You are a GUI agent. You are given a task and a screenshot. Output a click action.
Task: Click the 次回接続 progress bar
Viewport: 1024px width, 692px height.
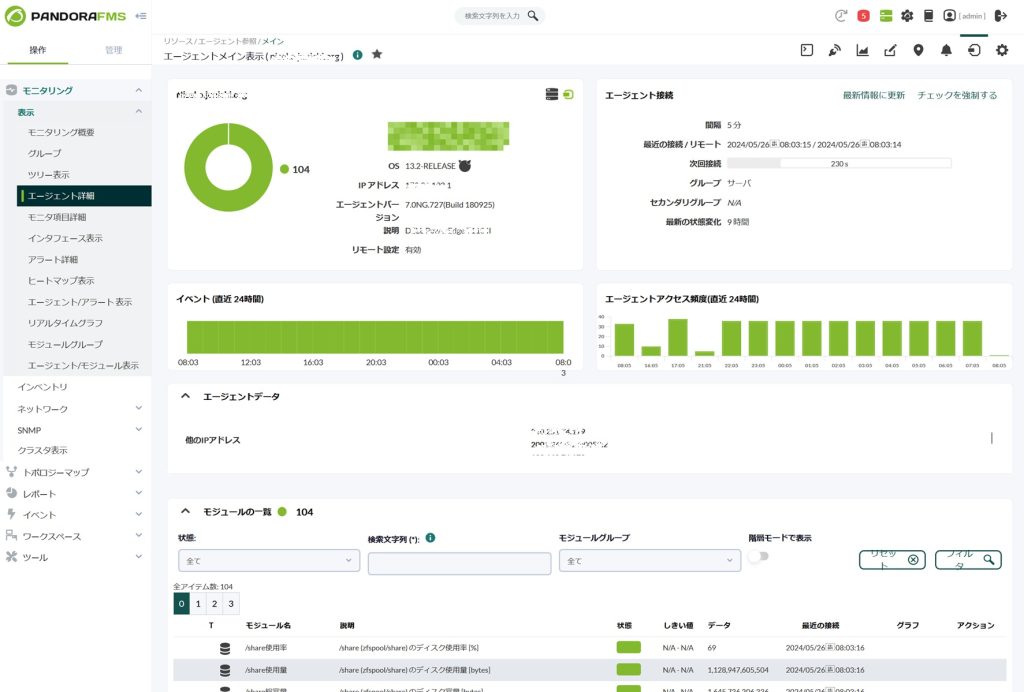click(x=839, y=163)
